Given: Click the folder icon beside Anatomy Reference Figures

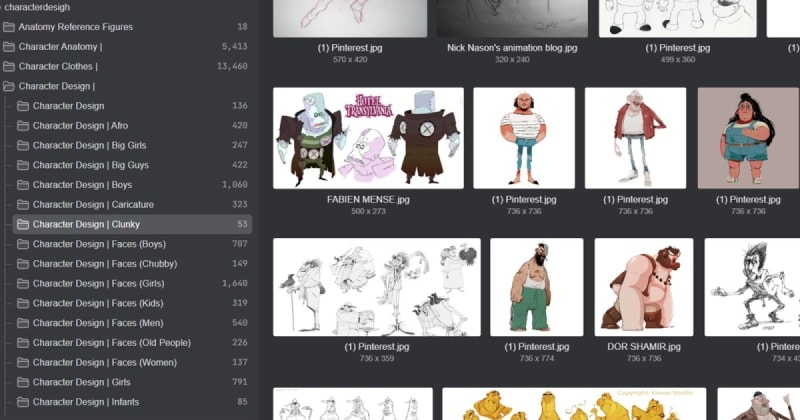Looking at the screenshot, I should (9, 27).
